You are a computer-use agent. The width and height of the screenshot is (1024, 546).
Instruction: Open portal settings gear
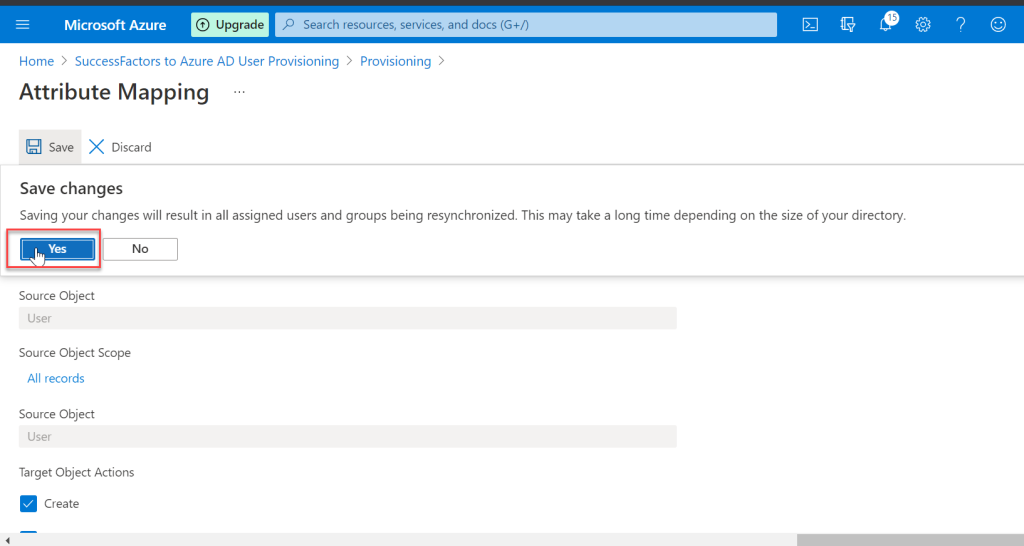tap(923, 25)
